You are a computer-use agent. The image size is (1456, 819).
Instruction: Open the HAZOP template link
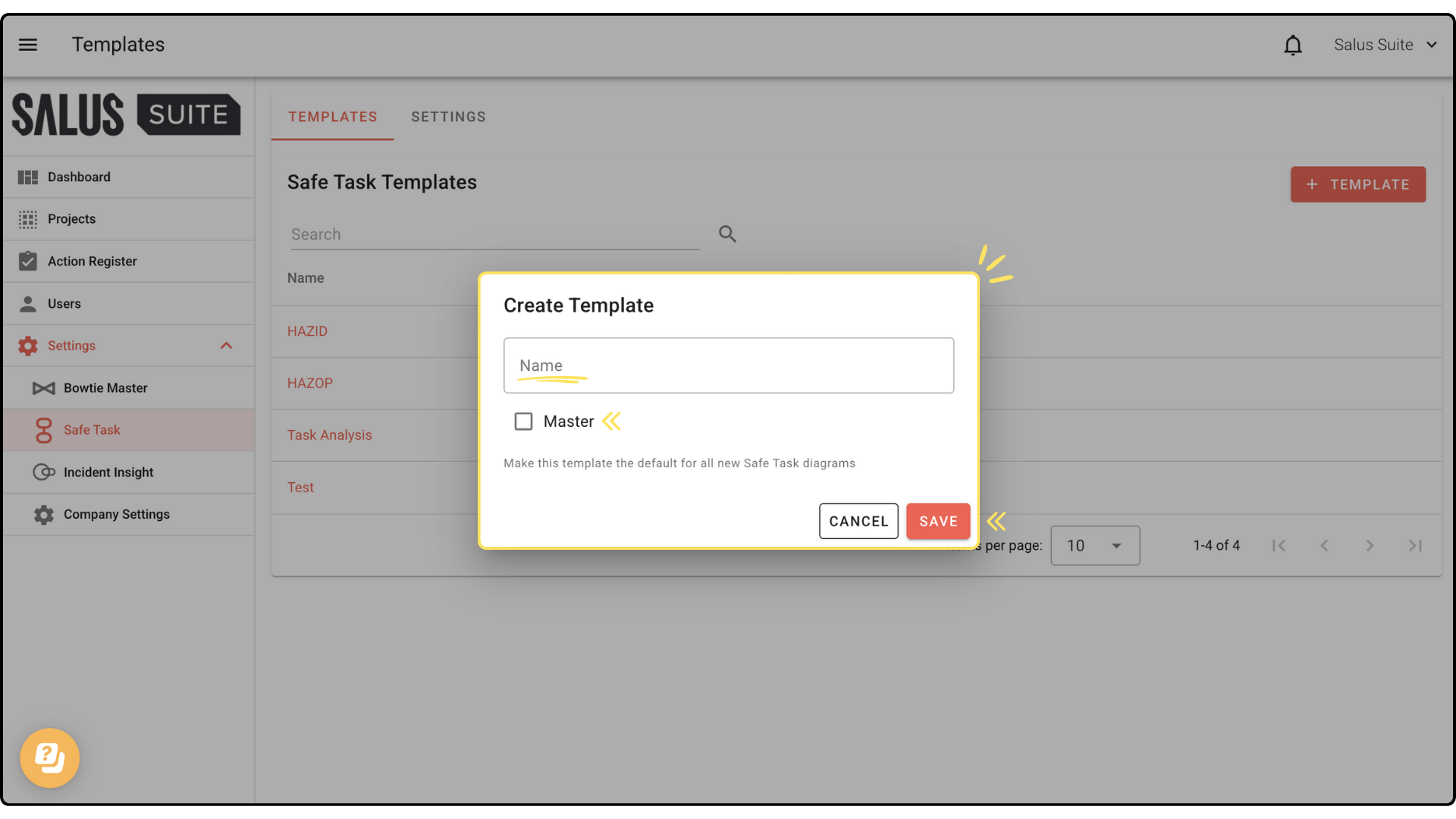[309, 383]
